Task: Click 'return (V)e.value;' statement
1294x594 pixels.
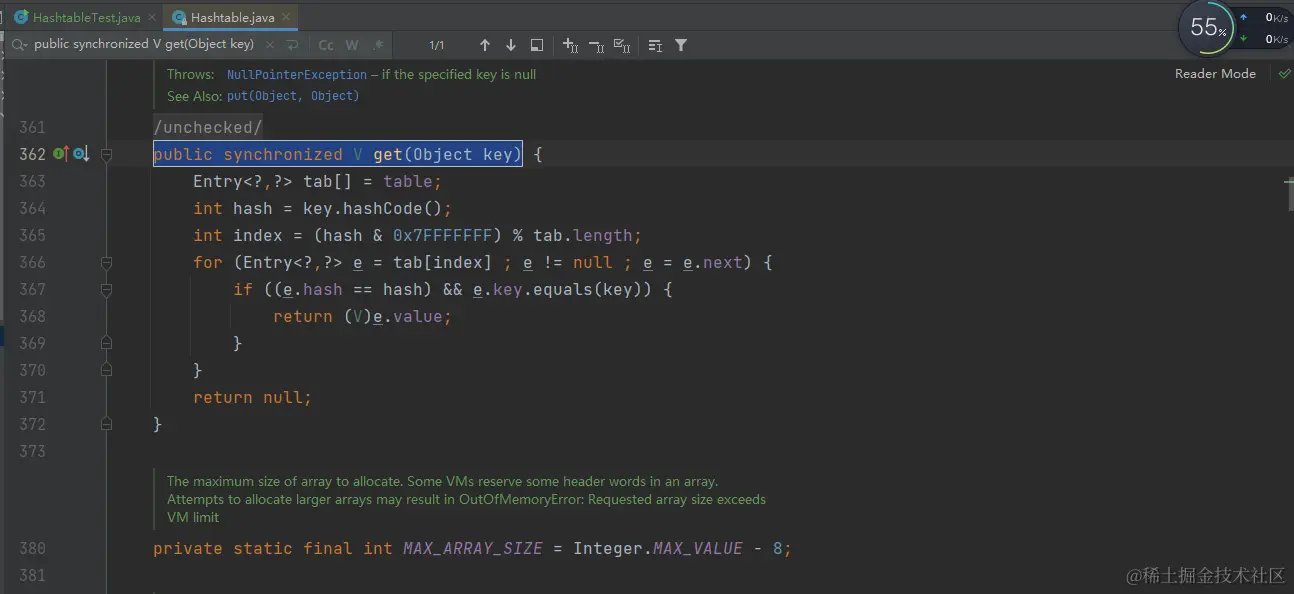Action: click(363, 316)
